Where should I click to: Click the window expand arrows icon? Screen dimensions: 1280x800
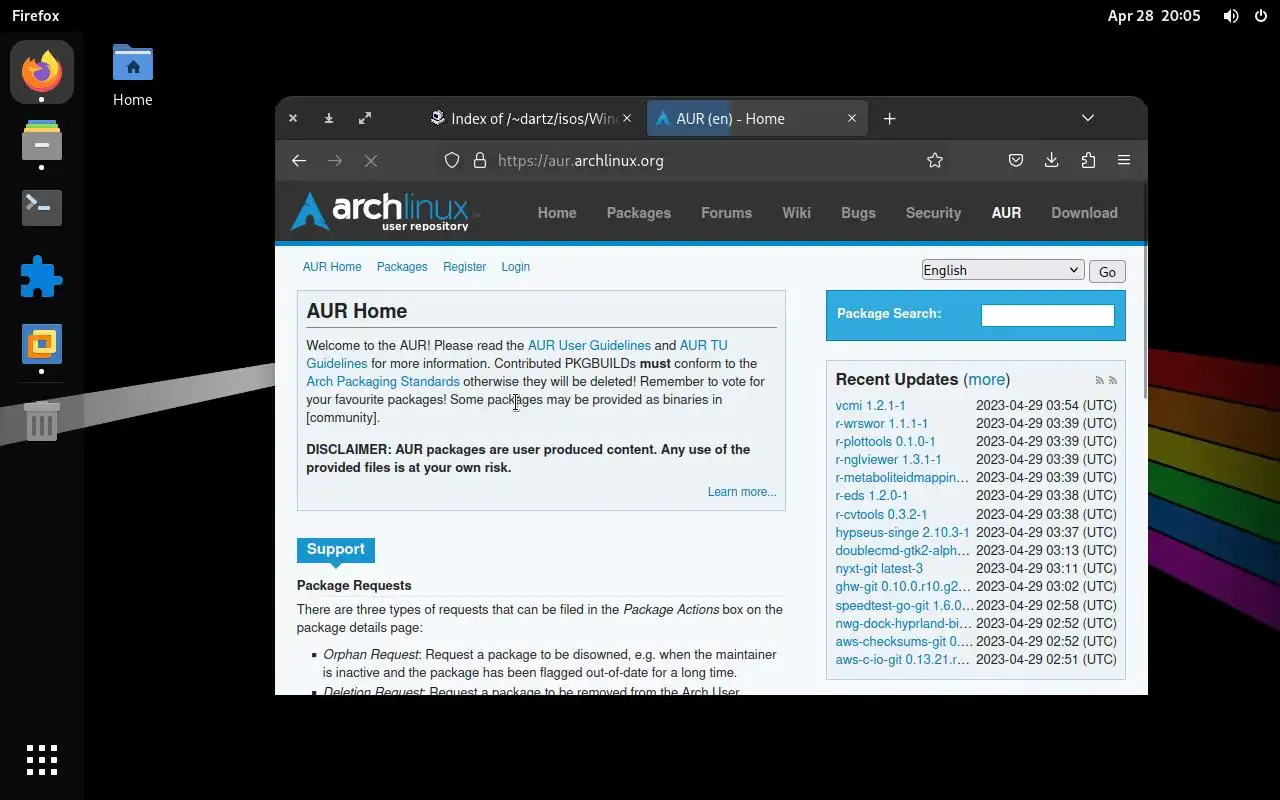click(x=365, y=118)
